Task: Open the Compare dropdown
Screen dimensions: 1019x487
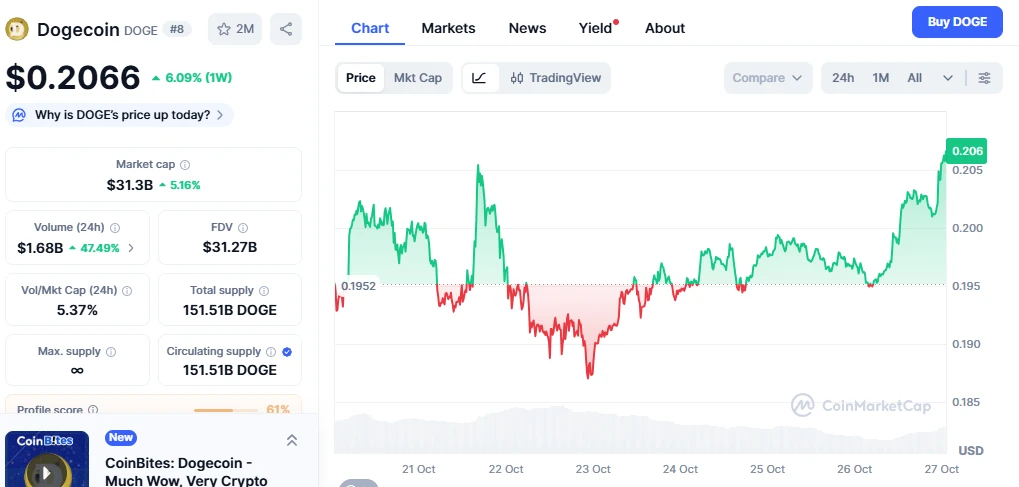Action: tap(767, 78)
